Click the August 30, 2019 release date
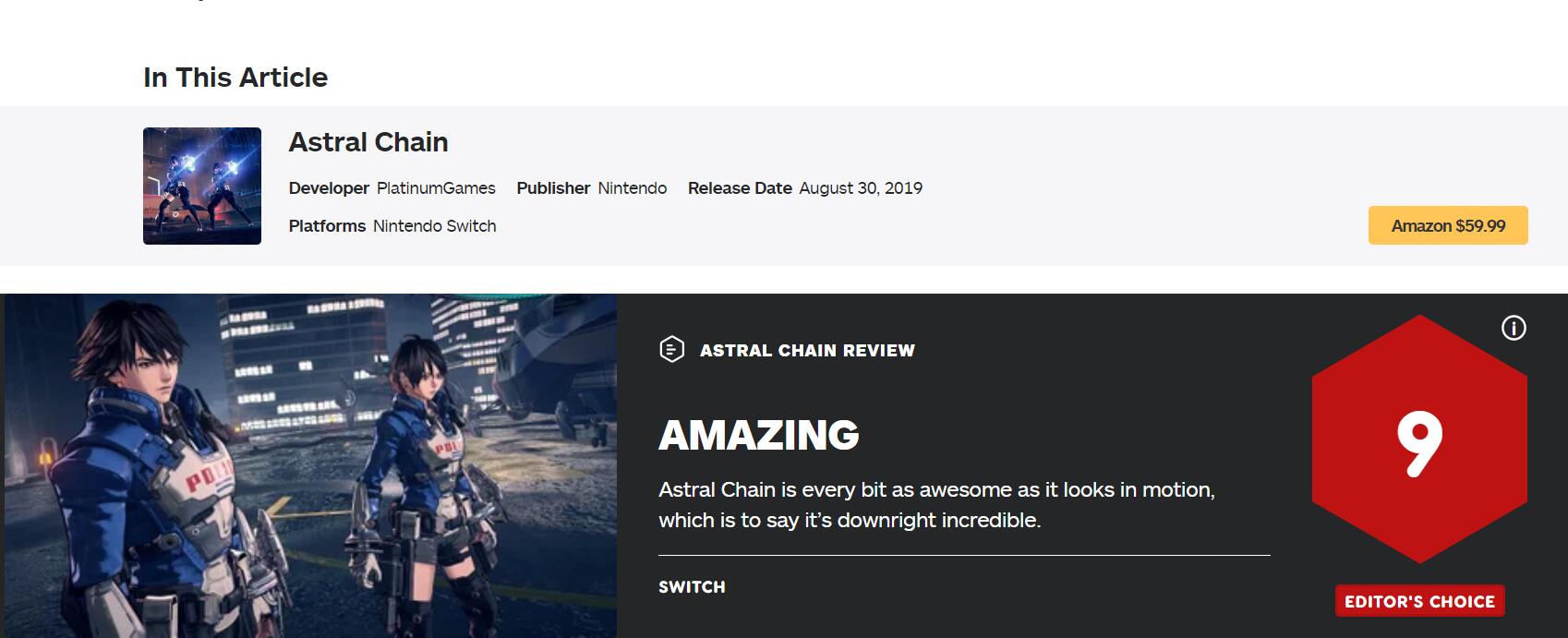Viewport: 1568px width, 638px height. tap(860, 188)
